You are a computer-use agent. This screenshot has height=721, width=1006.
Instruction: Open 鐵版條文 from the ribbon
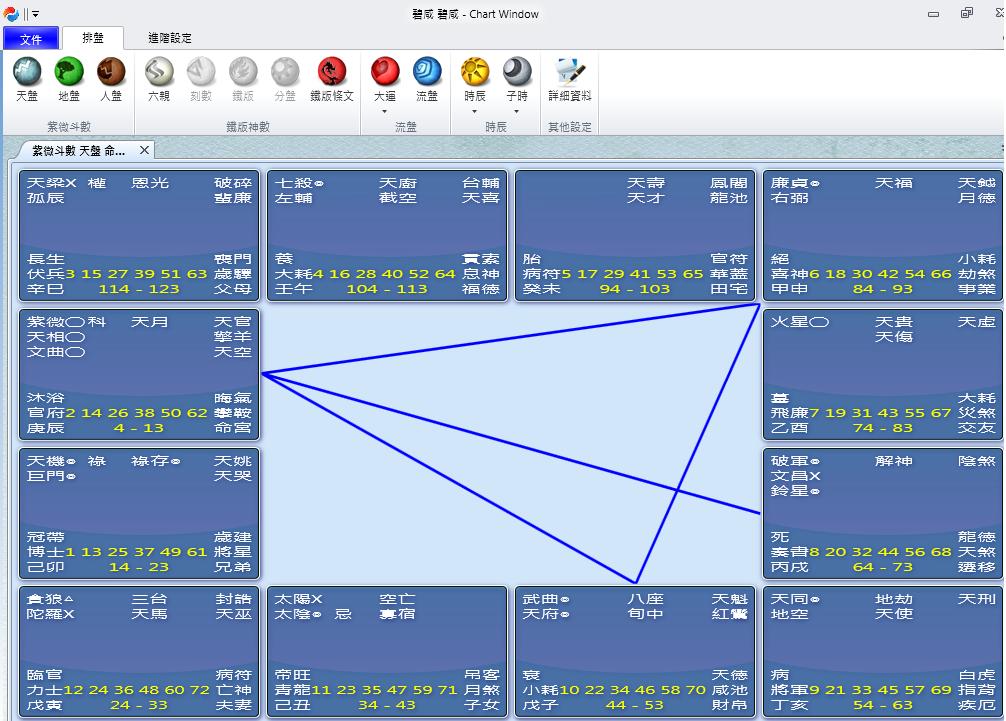click(x=331, y=79)
